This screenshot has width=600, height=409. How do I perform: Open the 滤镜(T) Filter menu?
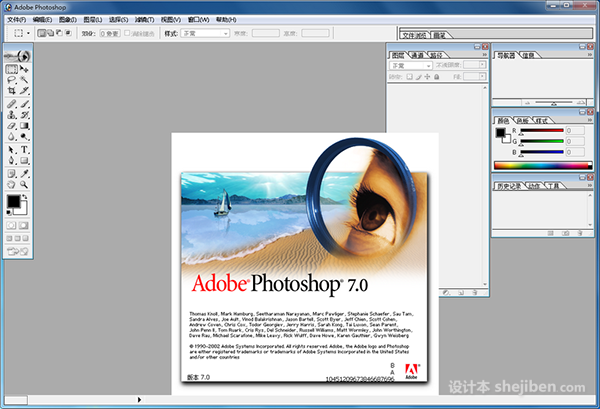[144, 20]
